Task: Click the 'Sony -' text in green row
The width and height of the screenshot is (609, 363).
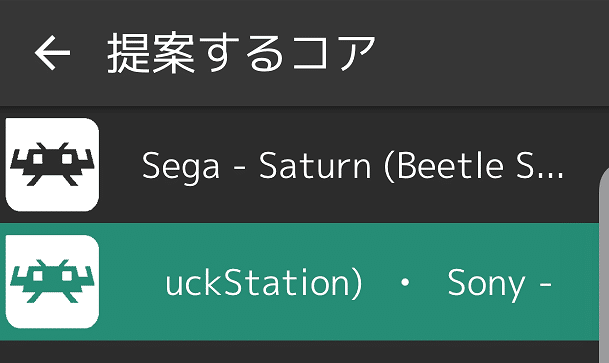Action: pos(499,284)
